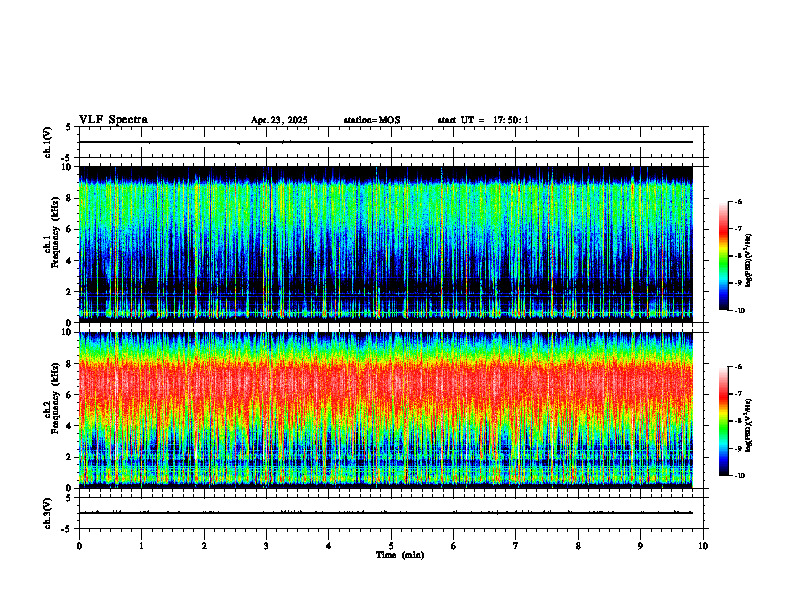
Task: Click the ch.2 spectrogram color bar
Action: tap(723, 421)
